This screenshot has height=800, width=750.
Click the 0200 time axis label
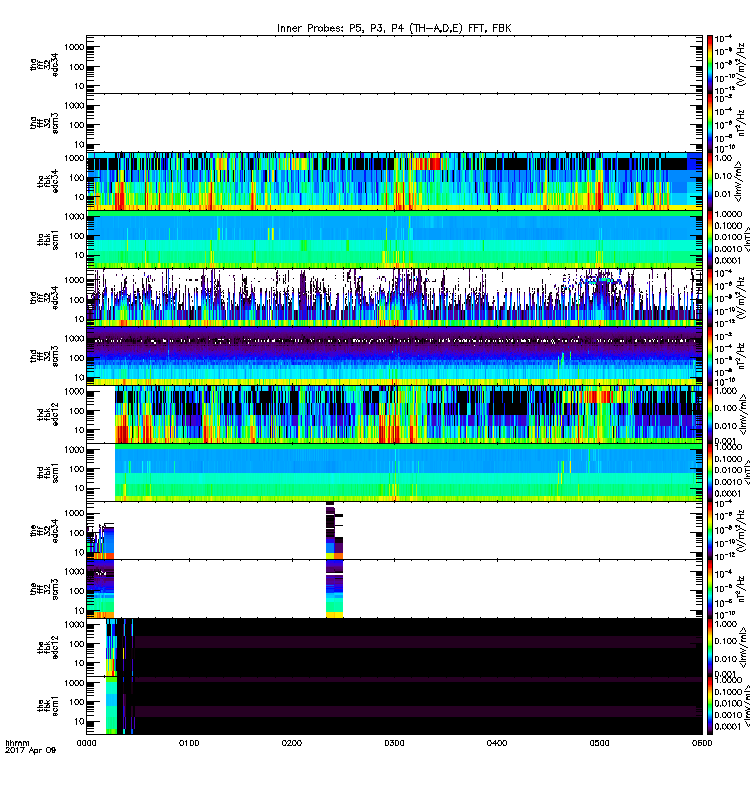[291, 743]
